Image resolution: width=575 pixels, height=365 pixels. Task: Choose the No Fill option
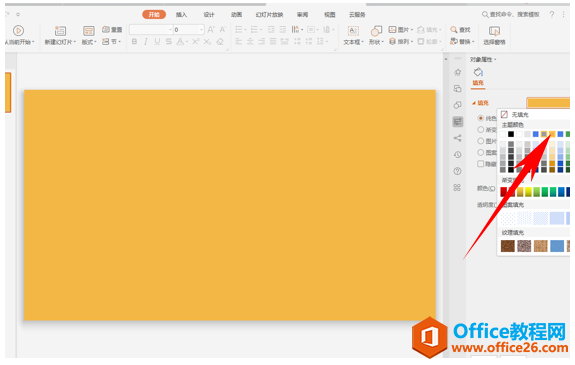pos(515,114)
